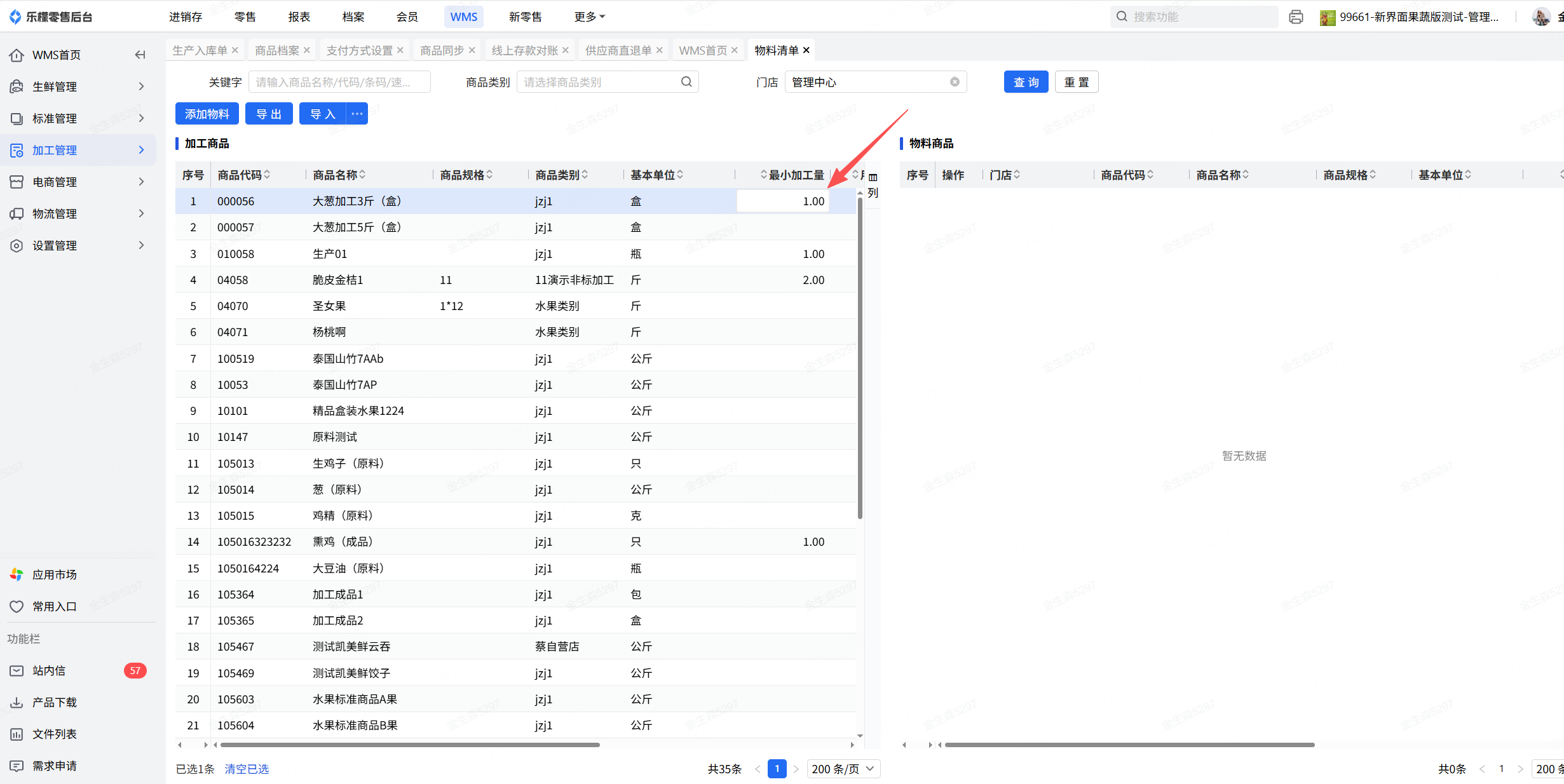Open 常用入口 heart icon entry
The image size is (1564, 784).
tap(17, 606)
